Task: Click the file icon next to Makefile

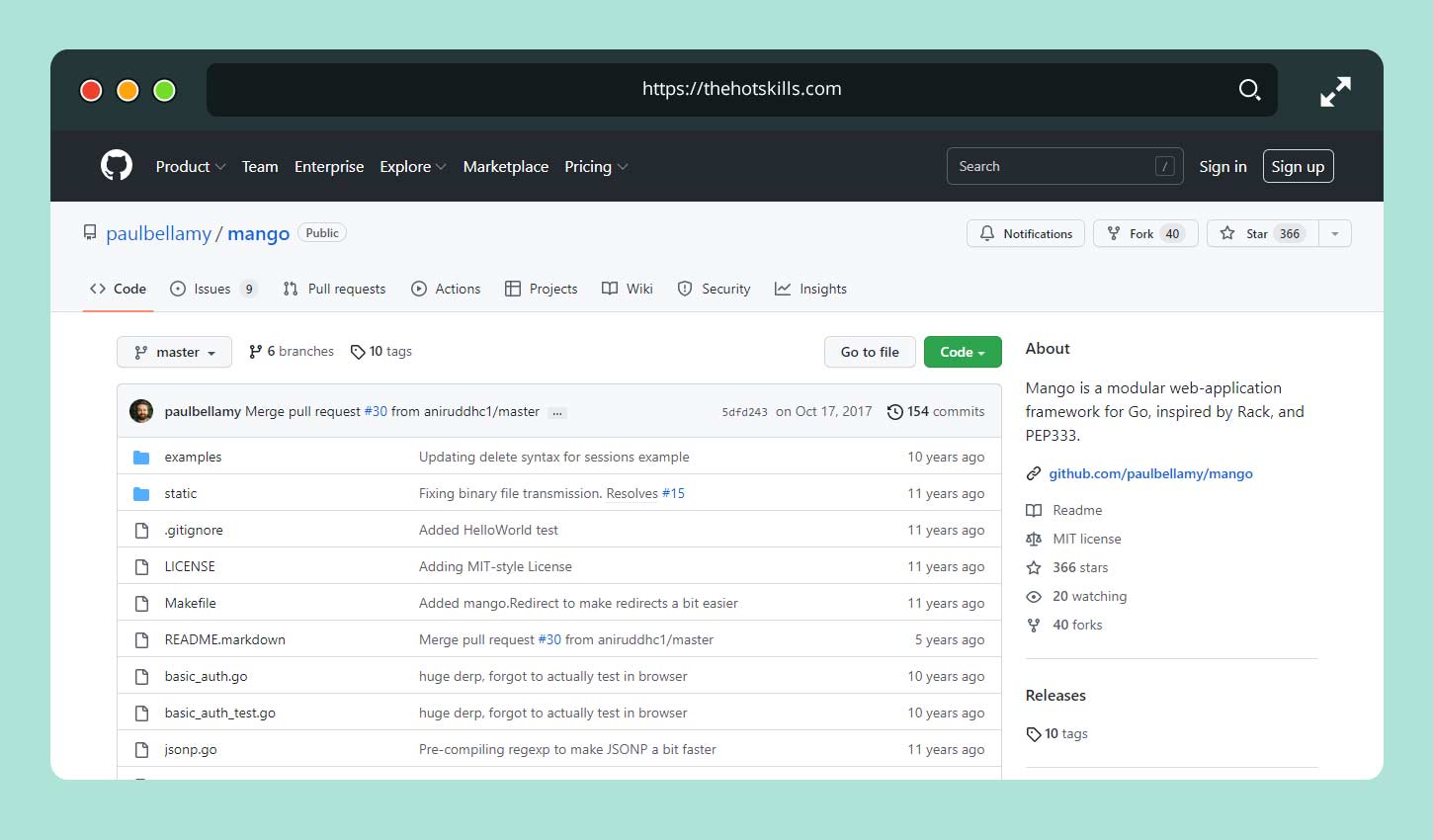Action: [141, 603]
